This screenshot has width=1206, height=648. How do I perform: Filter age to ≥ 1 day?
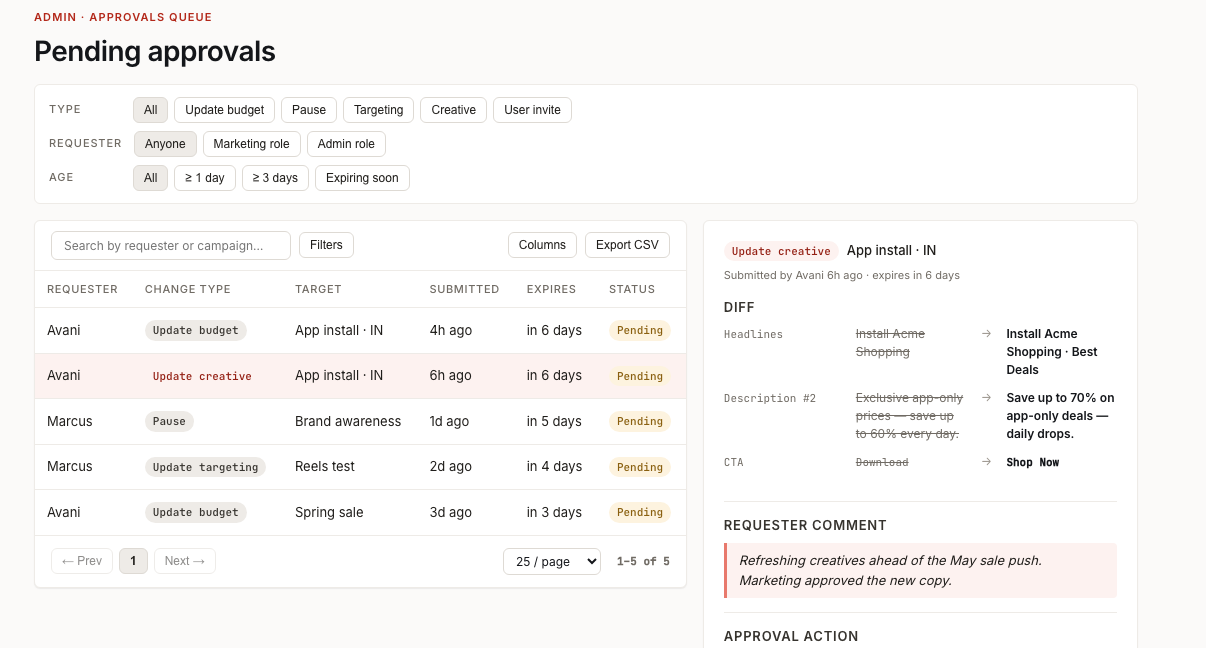click(205, 178)
